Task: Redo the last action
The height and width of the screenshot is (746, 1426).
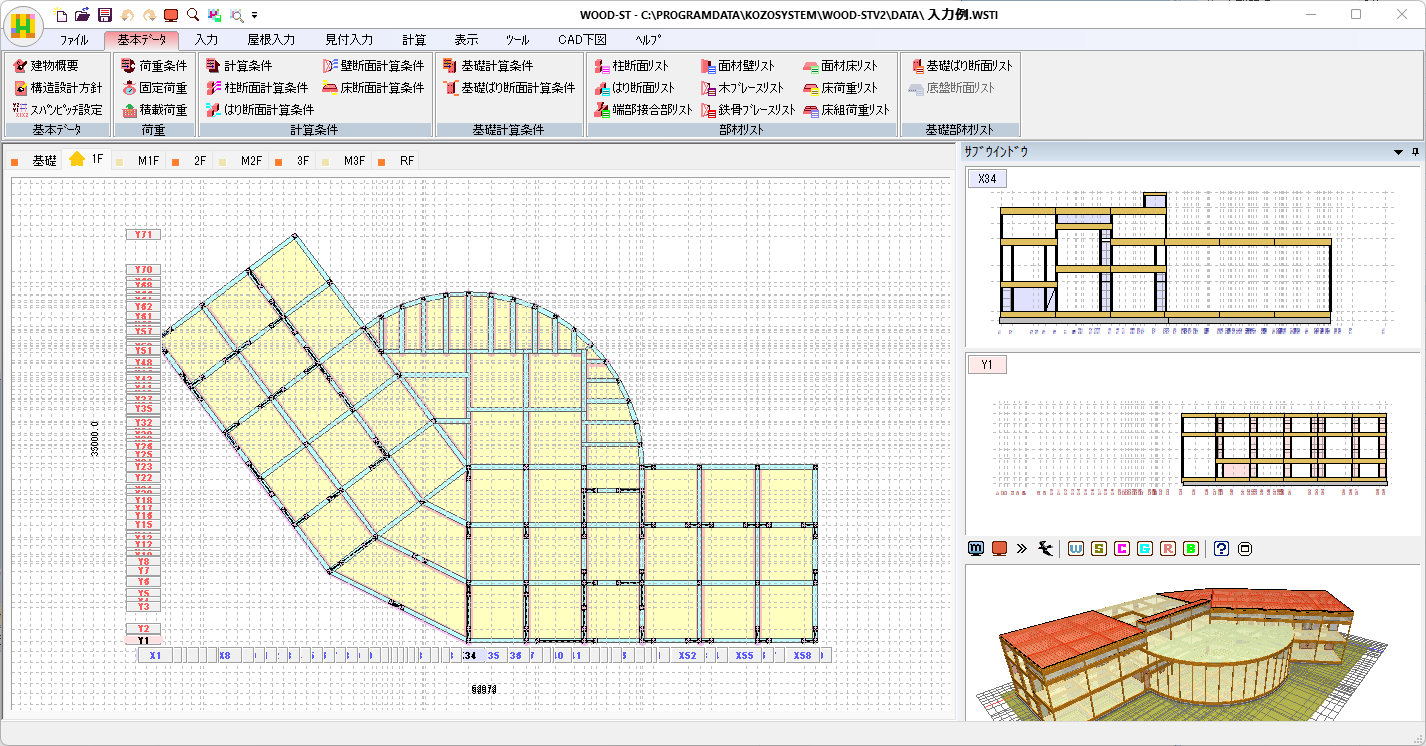Action: [x=148, y=15]
